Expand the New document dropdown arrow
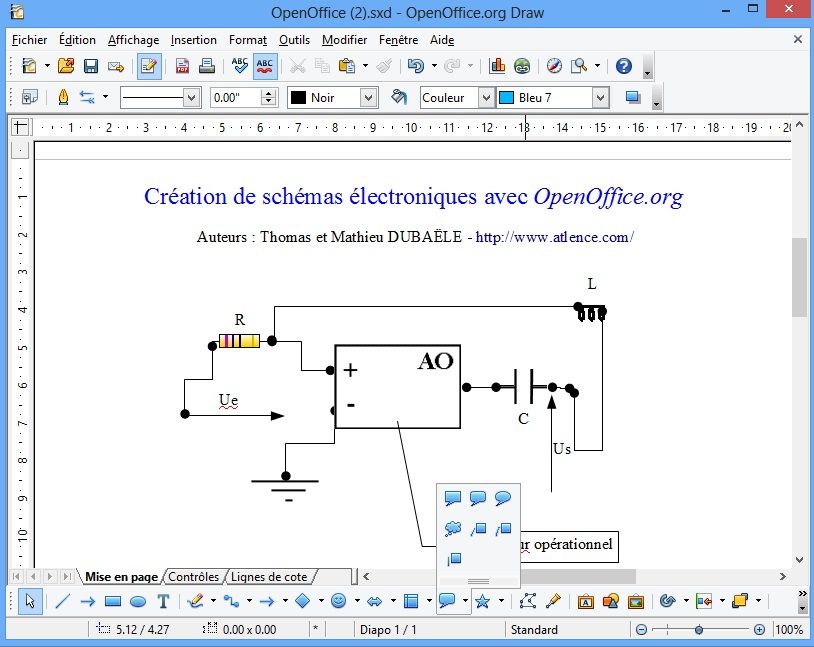This screenshot has width=814, height=647. tap(47, 66)
